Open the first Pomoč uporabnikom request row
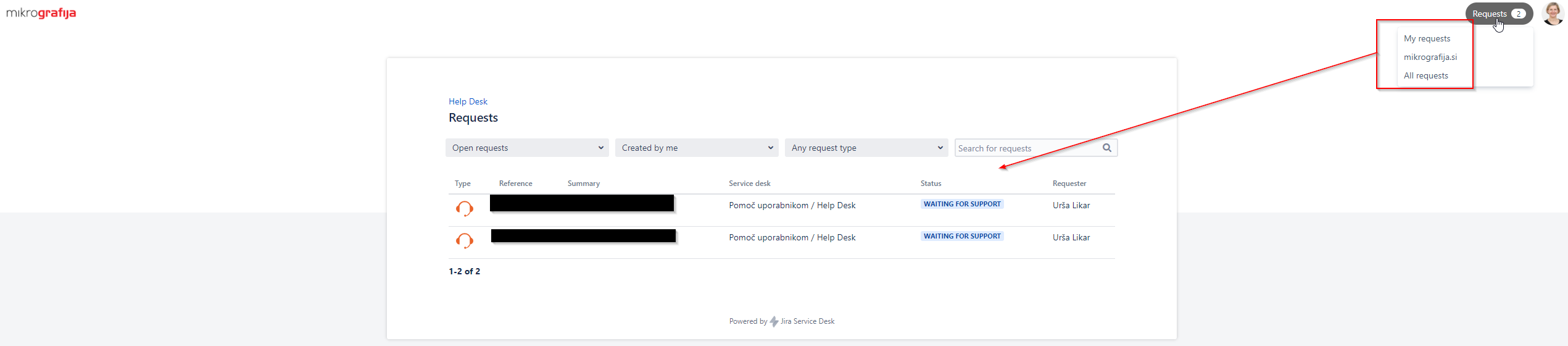 [792, 205]
